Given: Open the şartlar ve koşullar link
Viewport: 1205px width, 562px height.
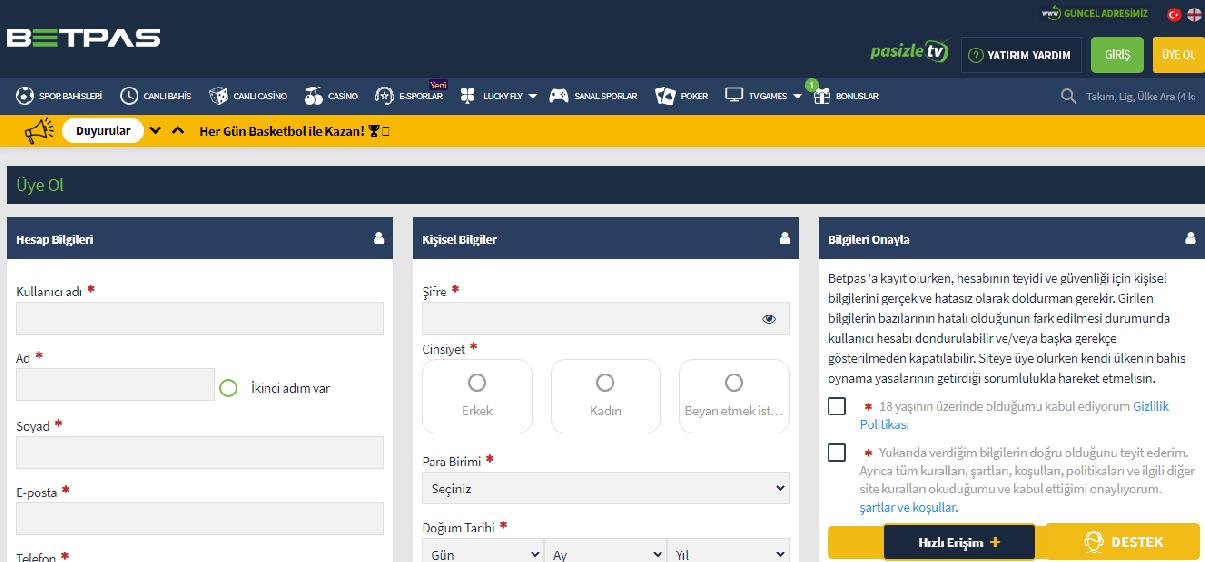Looking at the screenshot, I should [909, 508].
